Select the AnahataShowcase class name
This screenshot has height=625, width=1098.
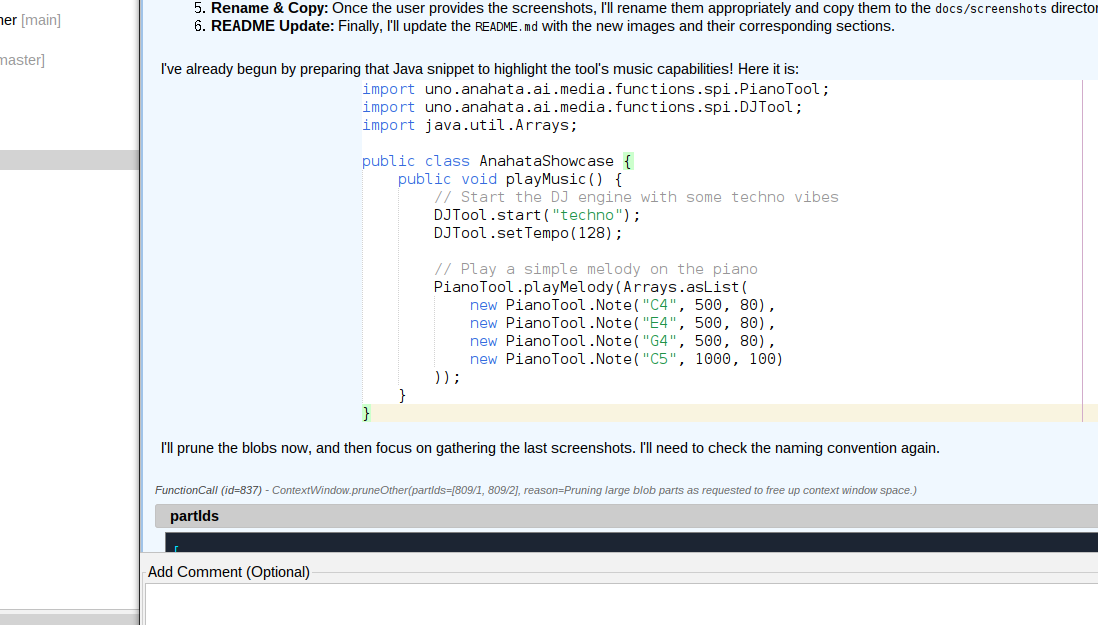546,160
